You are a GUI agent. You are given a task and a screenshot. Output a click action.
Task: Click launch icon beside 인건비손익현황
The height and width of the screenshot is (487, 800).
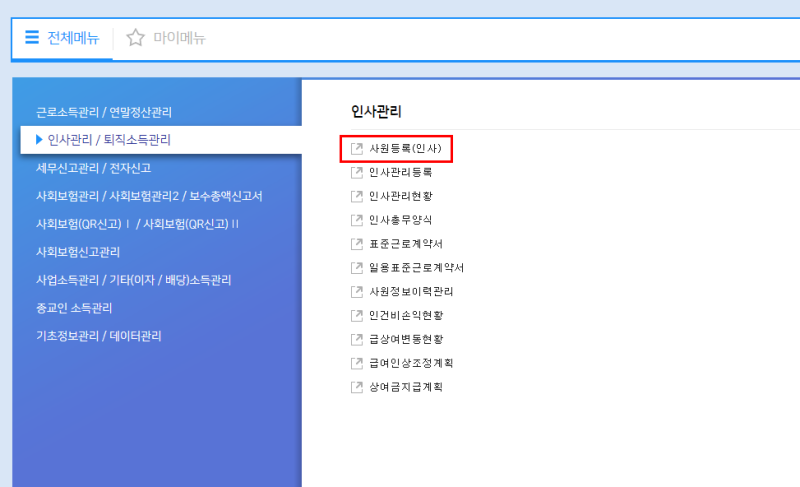(357, 316)
